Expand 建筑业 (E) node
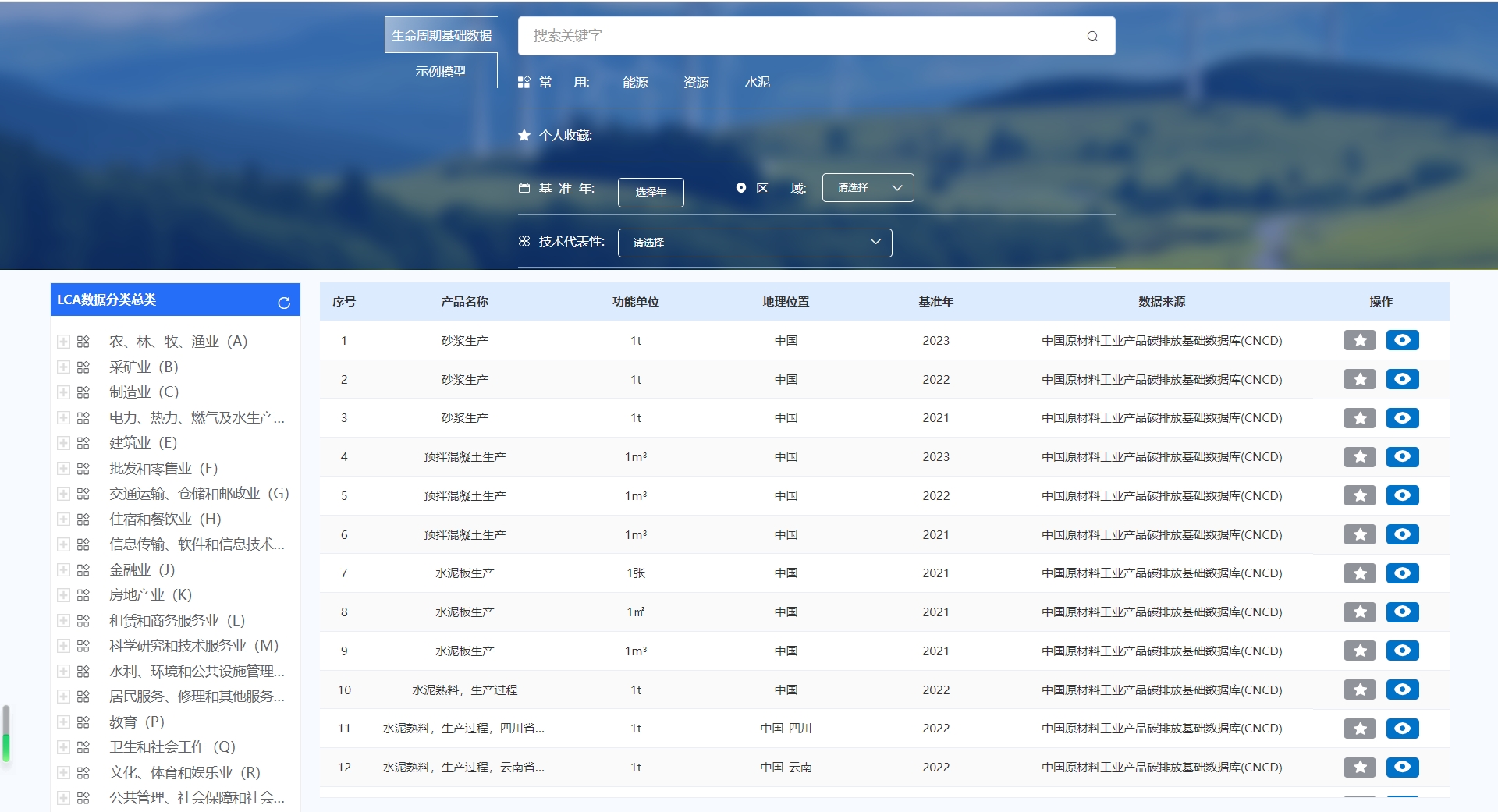Viewport: 1498px width, 812px height. click(63, 443)
